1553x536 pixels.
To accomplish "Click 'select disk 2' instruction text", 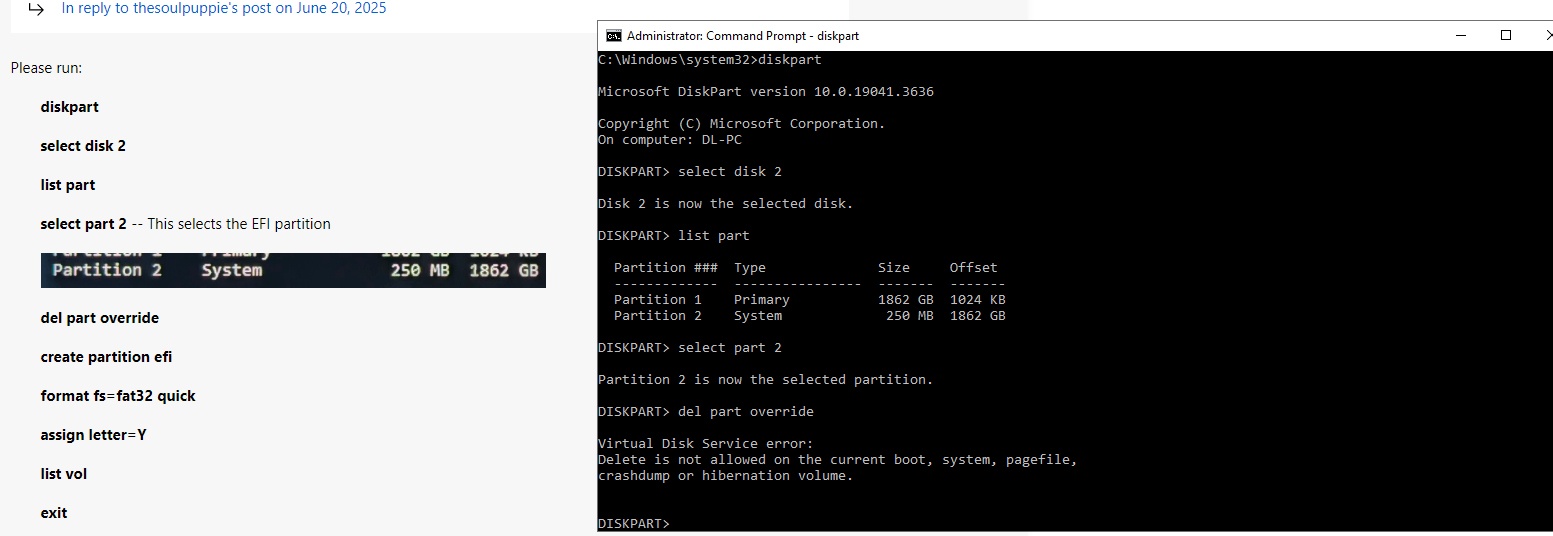I will pos(83,146).
